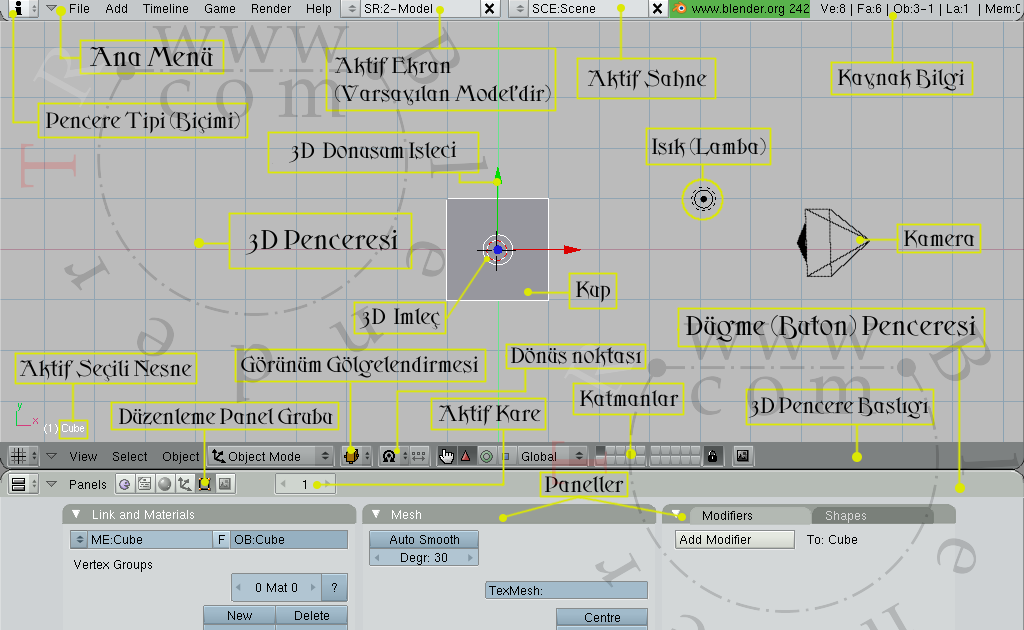Open the Scene panel group icon
1024x630 pixels.
[x=225, y=484]
